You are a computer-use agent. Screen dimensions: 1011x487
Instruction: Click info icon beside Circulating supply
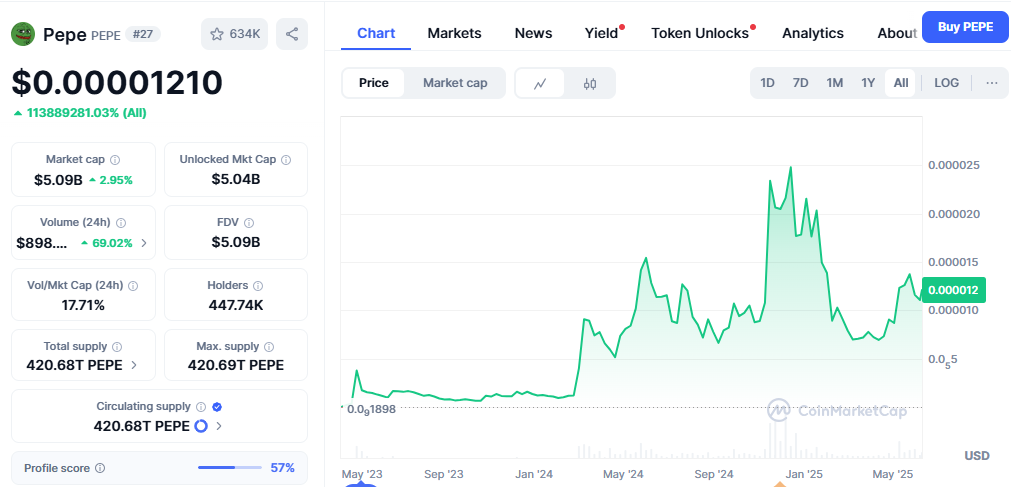pyautogui.click(x=201, y=407)
